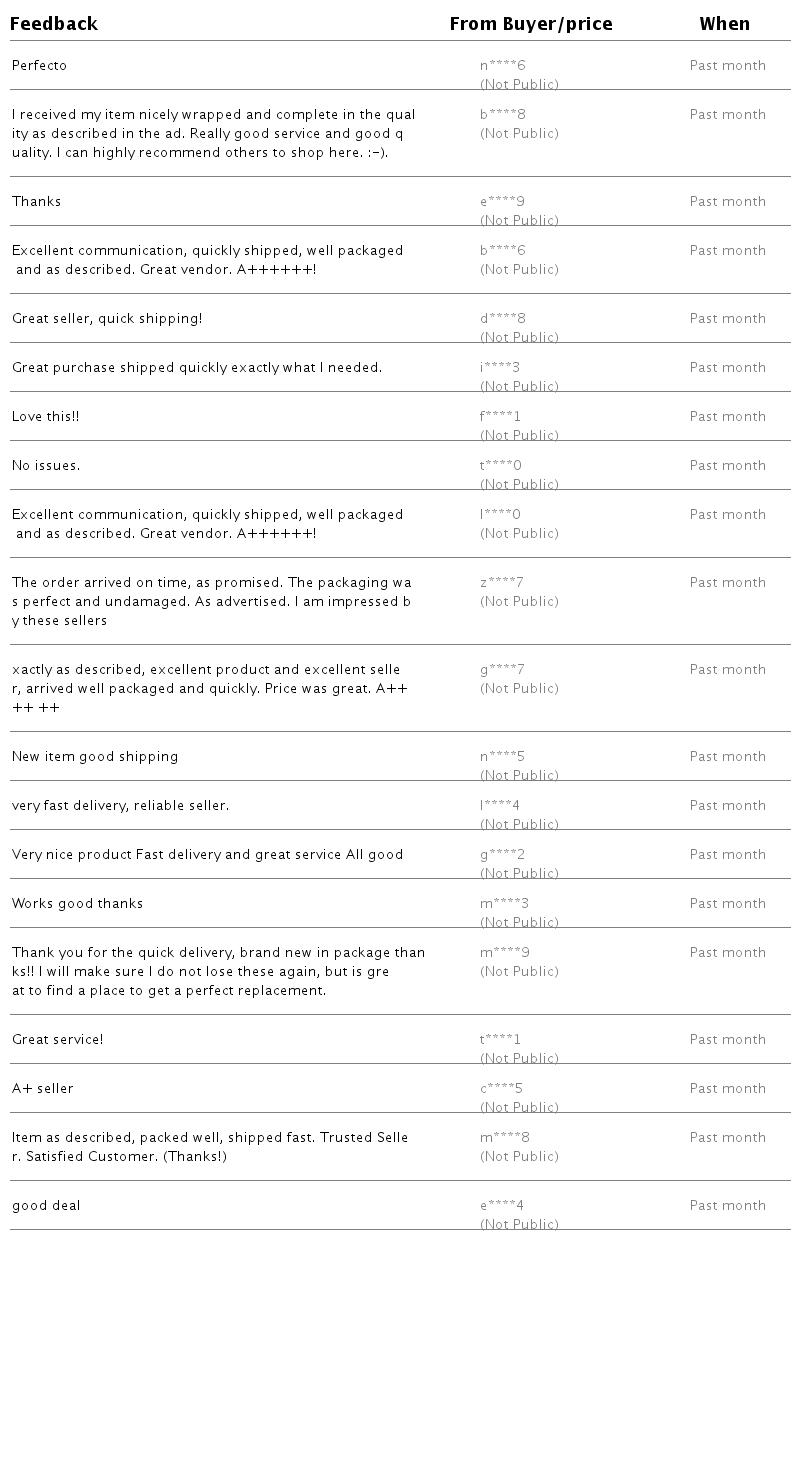
Task: Select the "good deal" feedback comment
Action: pos(46,1206)
